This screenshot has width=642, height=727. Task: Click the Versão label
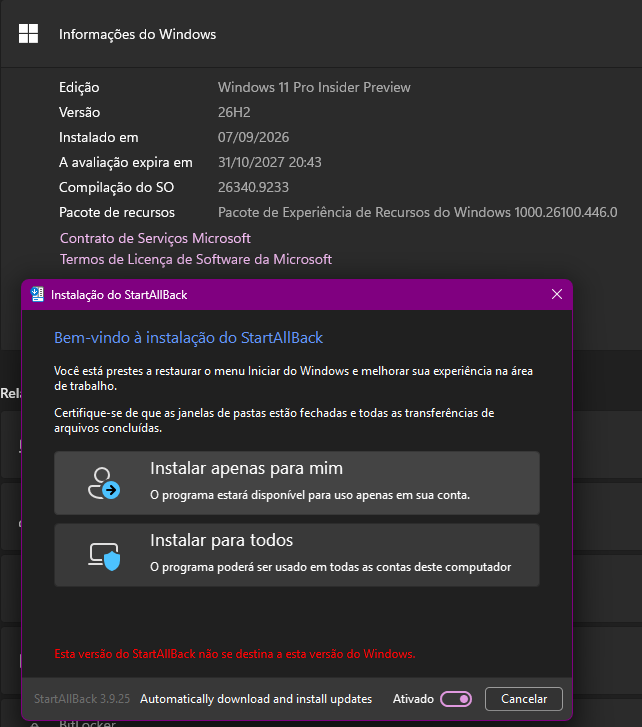click(79, 112)
